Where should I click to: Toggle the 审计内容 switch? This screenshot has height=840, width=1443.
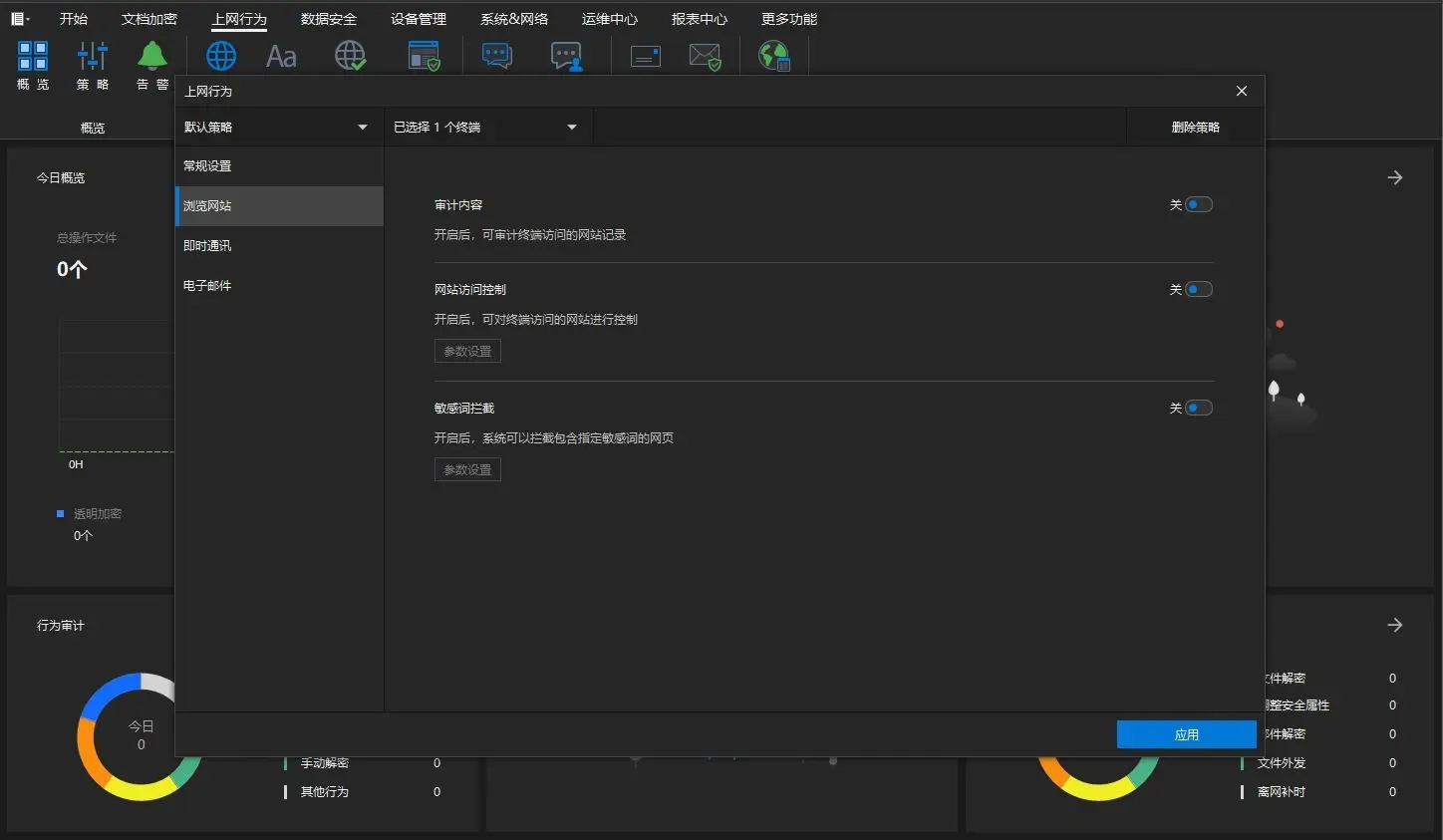pyautogui.click(x=1198, y=204)
